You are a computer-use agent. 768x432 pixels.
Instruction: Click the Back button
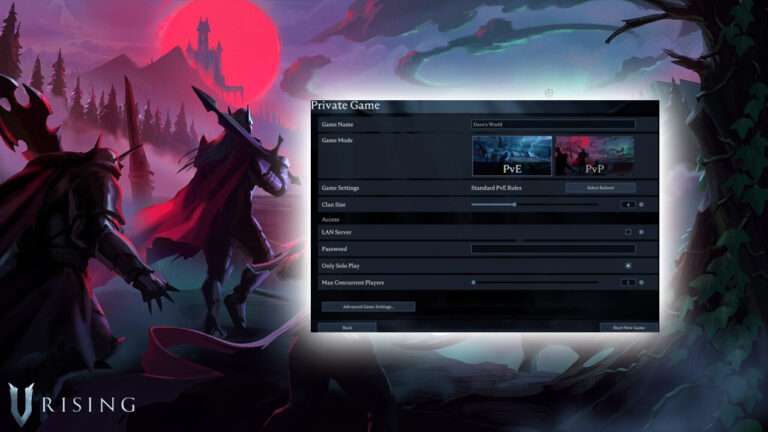pyautogui.click(x=347, y=327)
